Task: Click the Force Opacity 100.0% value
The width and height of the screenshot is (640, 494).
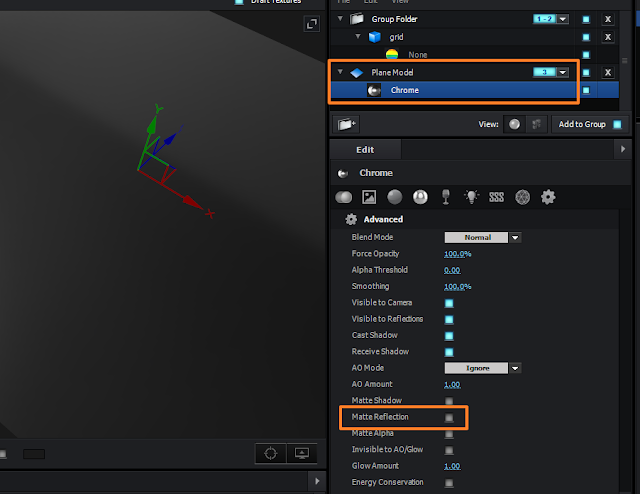Action: pyautogui.click(x=458, y=254)
